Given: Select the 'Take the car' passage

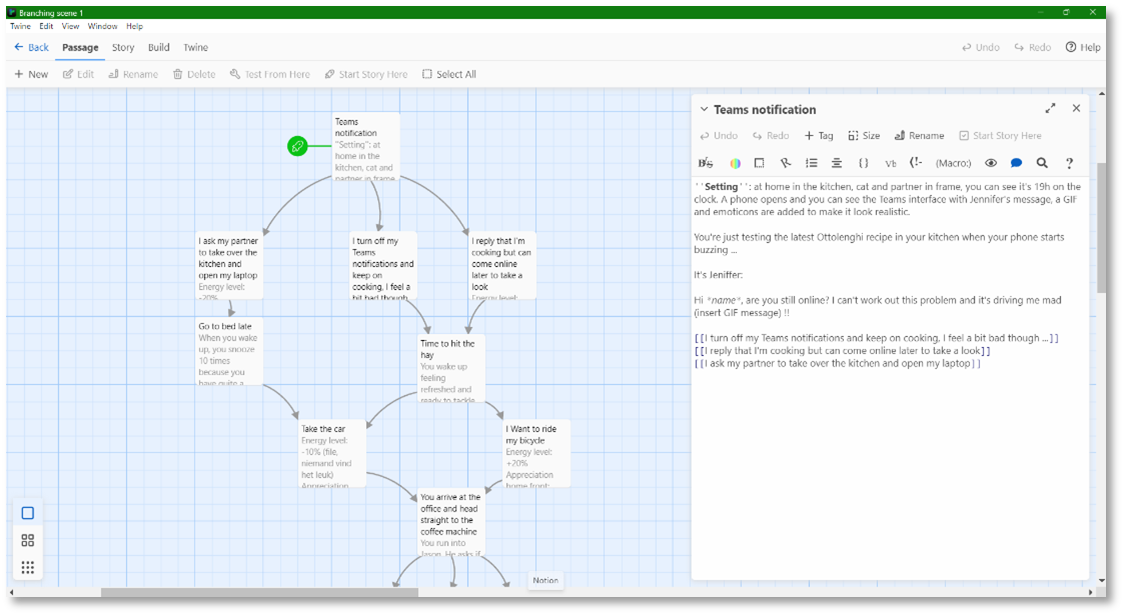Looking at the screenshot, I should (x=331, y=454).
